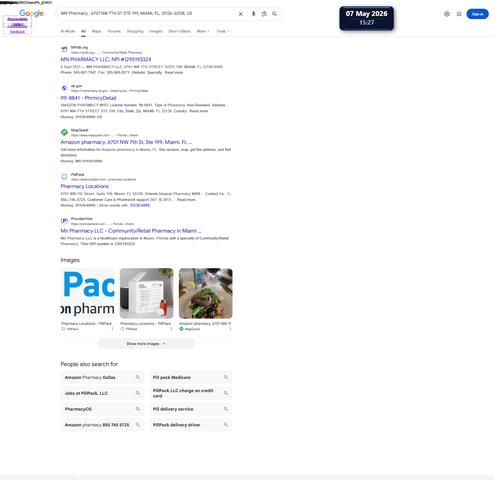Click the MapQuest source icon under third image
This screenshot has width=500, height=480.
click(181, 329)
